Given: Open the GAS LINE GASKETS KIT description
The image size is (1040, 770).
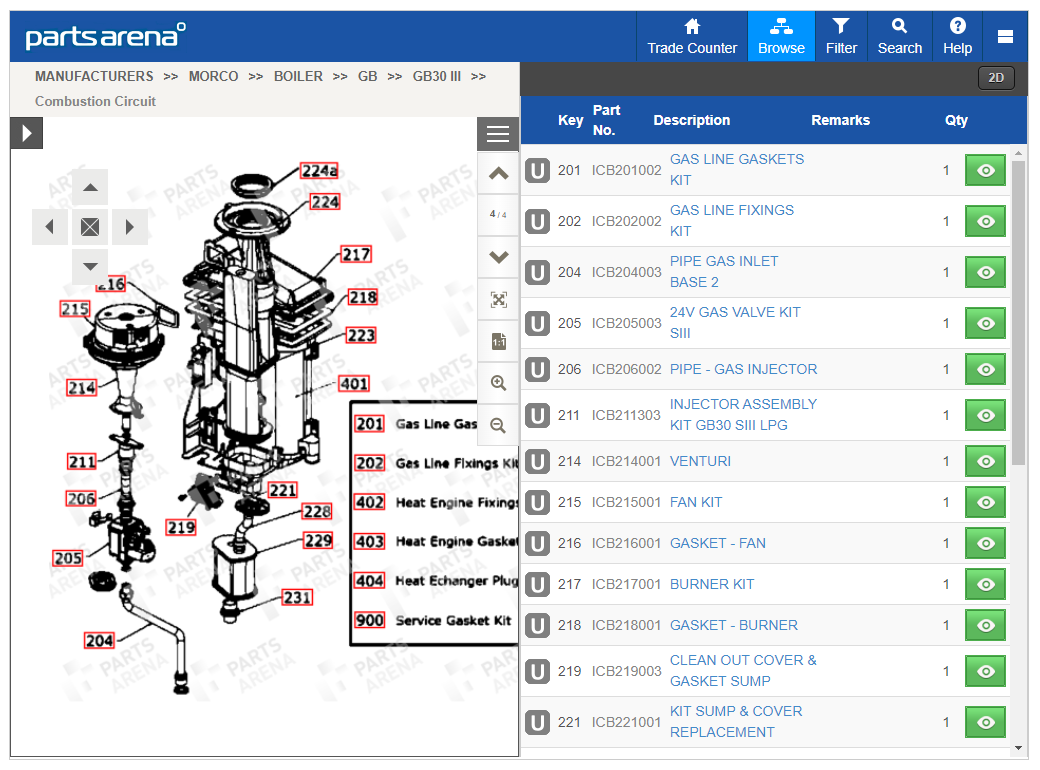Looking at the screenshot, I should (x=736, y=170).
